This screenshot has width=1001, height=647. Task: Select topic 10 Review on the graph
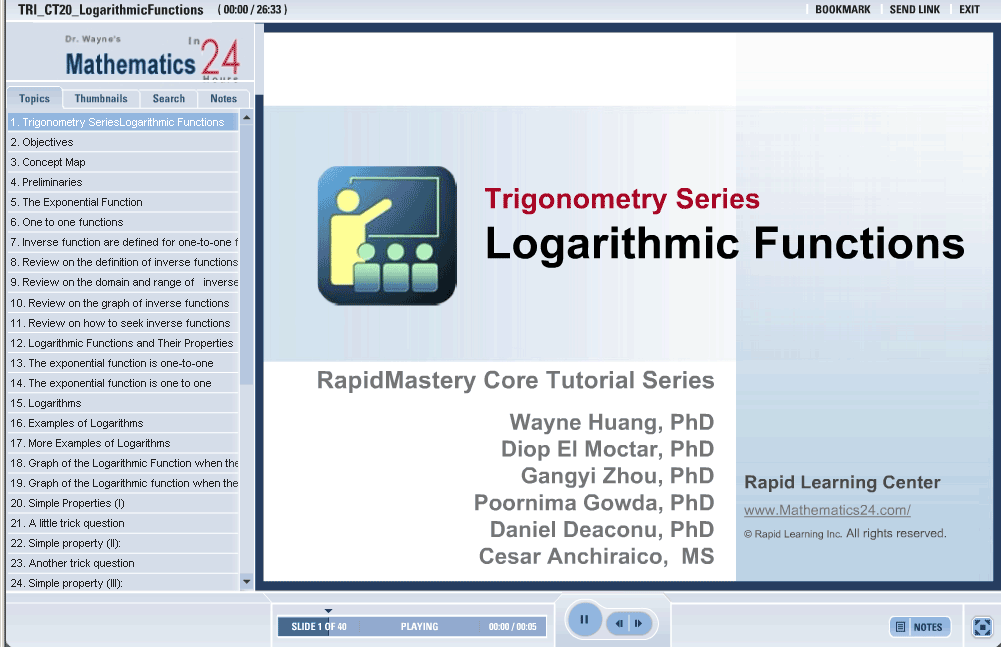pyautogui.click(x=123, y=303)
